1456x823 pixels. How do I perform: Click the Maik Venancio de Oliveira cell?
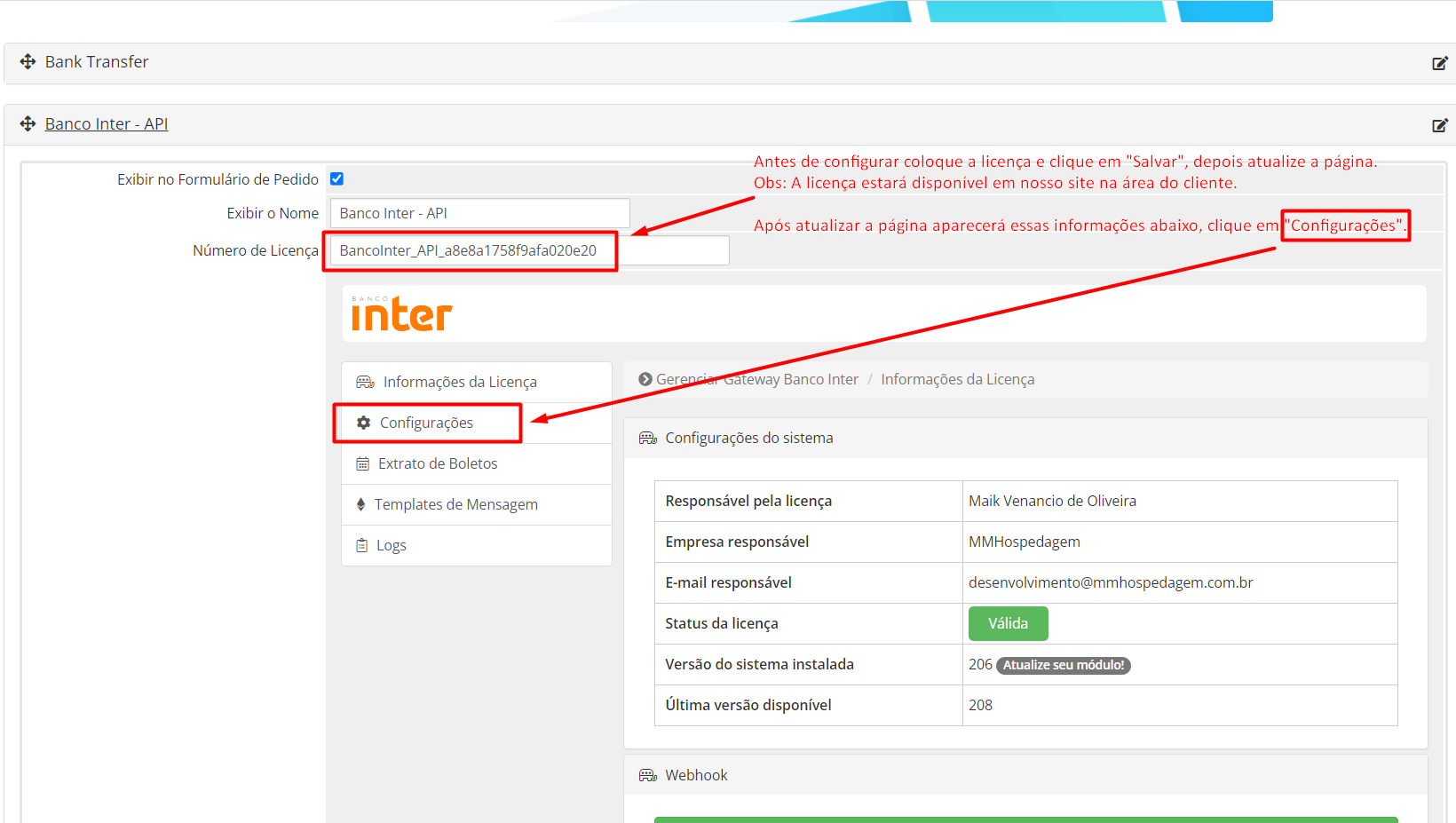[x=1180, y=501]
